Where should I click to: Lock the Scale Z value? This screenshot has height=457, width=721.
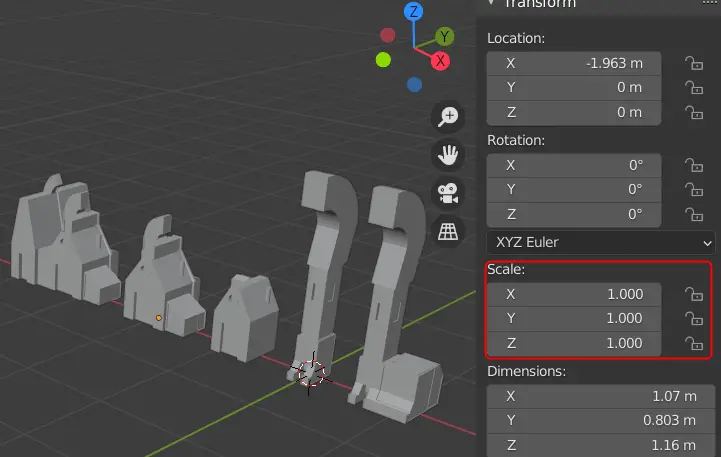pos(694,343)
